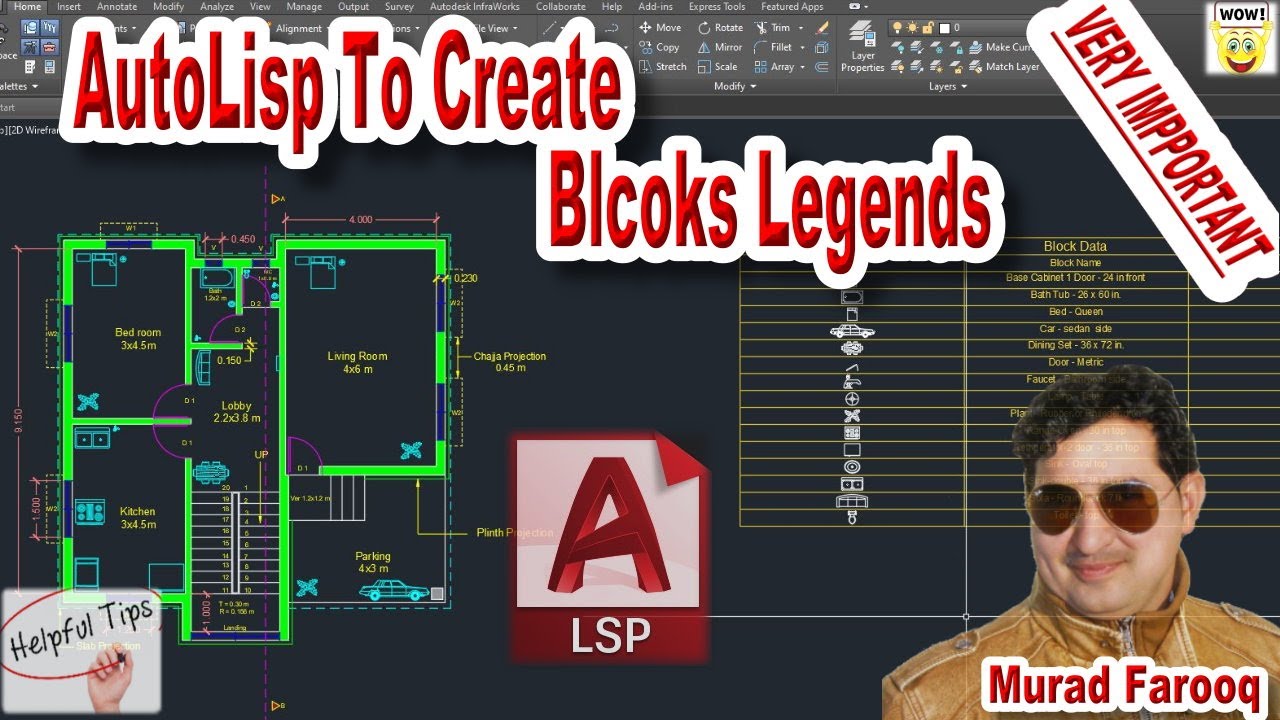The height and width of the screenshot is (720, 1280).
Task: Select the car block symbol in legend table
Action: pos(852,330)
